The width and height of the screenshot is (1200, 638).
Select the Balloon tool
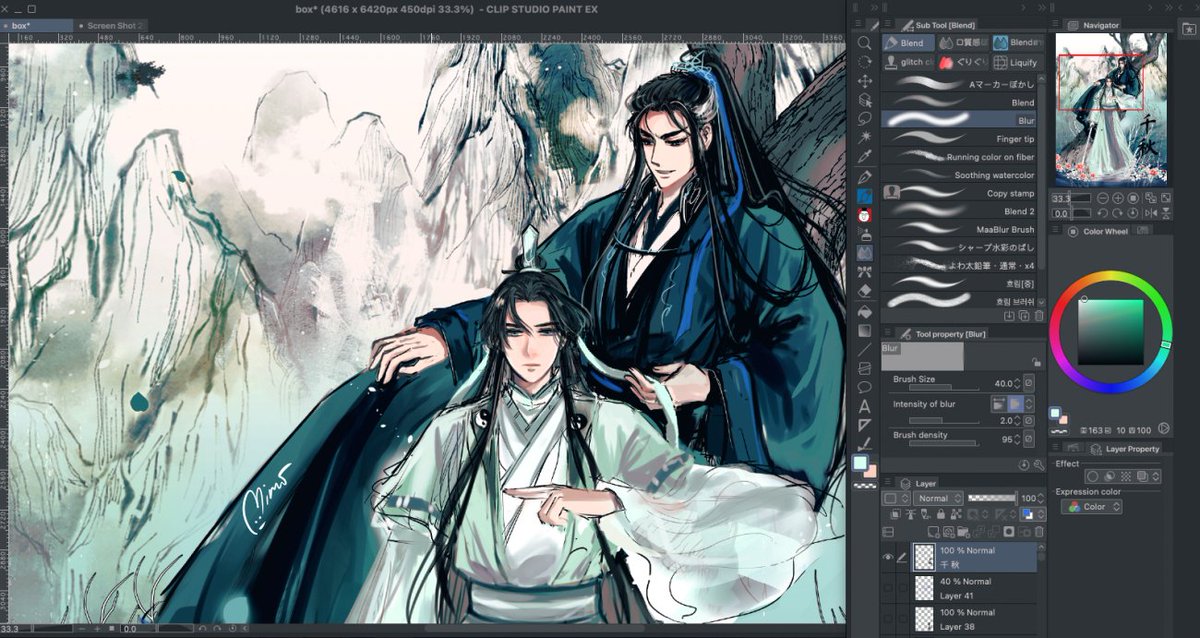click(865, 387)
